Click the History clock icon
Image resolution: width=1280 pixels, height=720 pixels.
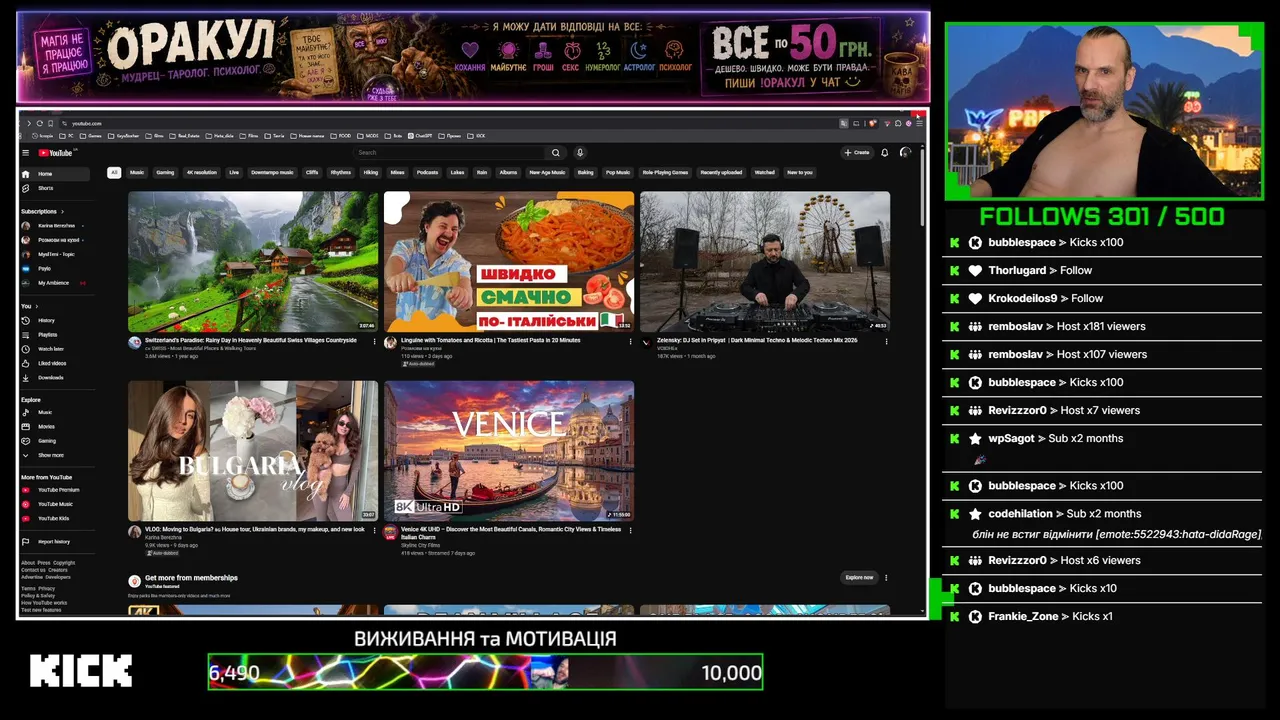click(26, 320)
